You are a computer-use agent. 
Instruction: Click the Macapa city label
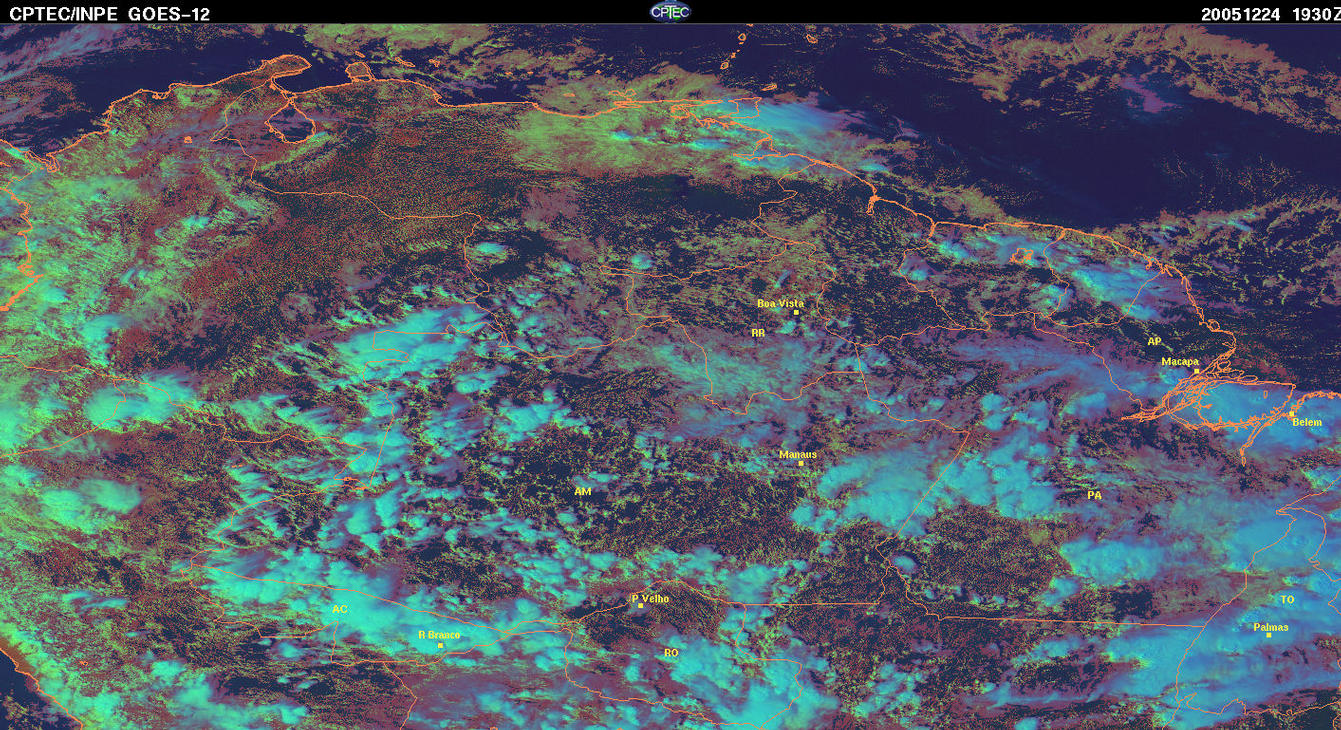(x=1180, y=361)
